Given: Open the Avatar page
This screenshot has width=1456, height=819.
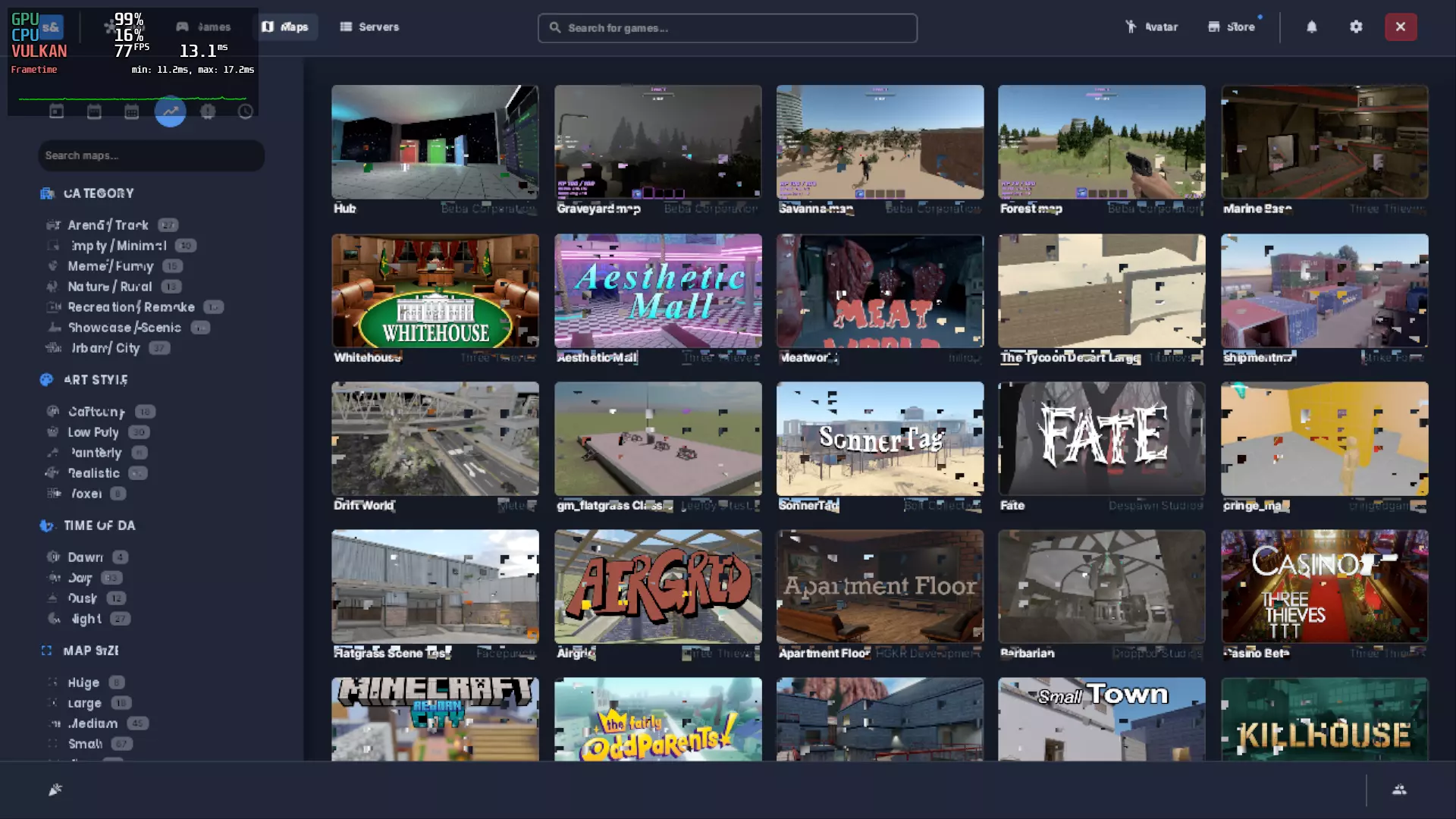Looking at the screenshot, I should tap(1151, 27).
